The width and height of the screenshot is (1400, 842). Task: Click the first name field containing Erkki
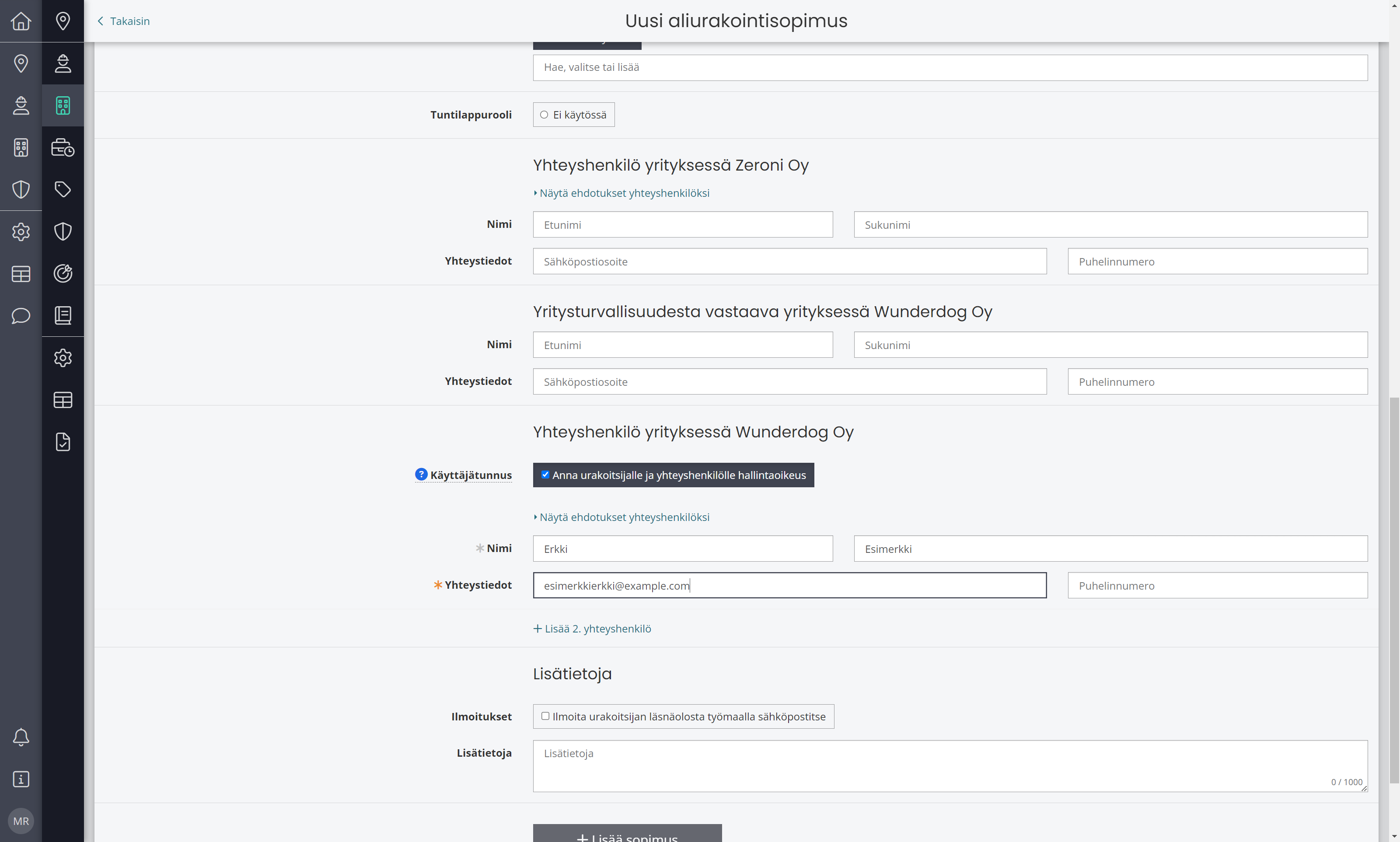pyautogui.click(x=683, y=549)
